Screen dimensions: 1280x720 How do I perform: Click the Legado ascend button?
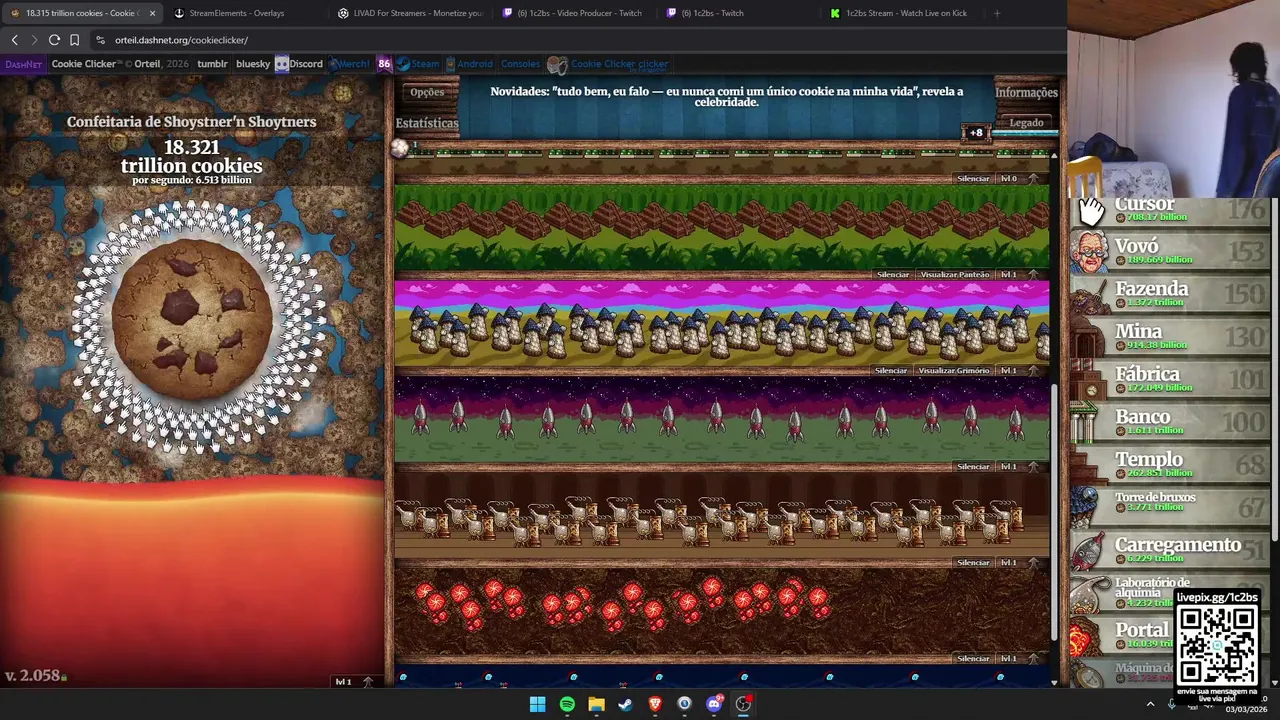coord(1026,123)
